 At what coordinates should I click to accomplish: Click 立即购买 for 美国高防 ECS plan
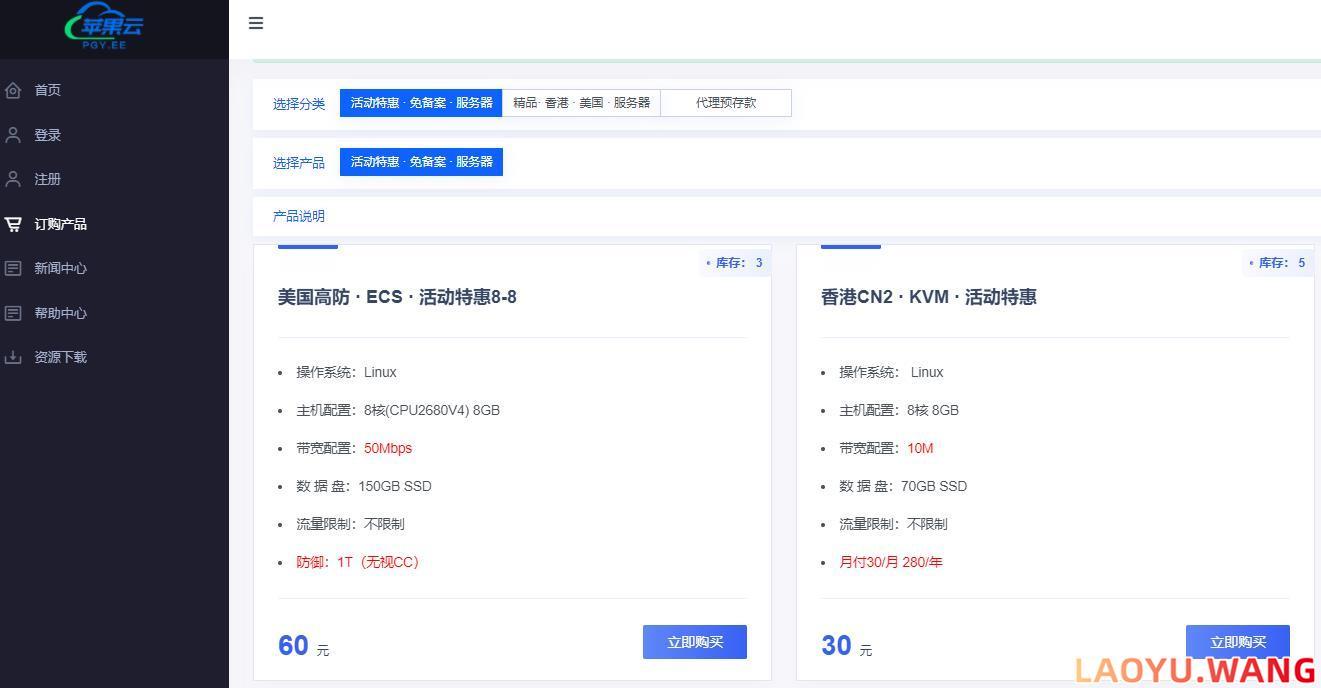tap(695, 642)
